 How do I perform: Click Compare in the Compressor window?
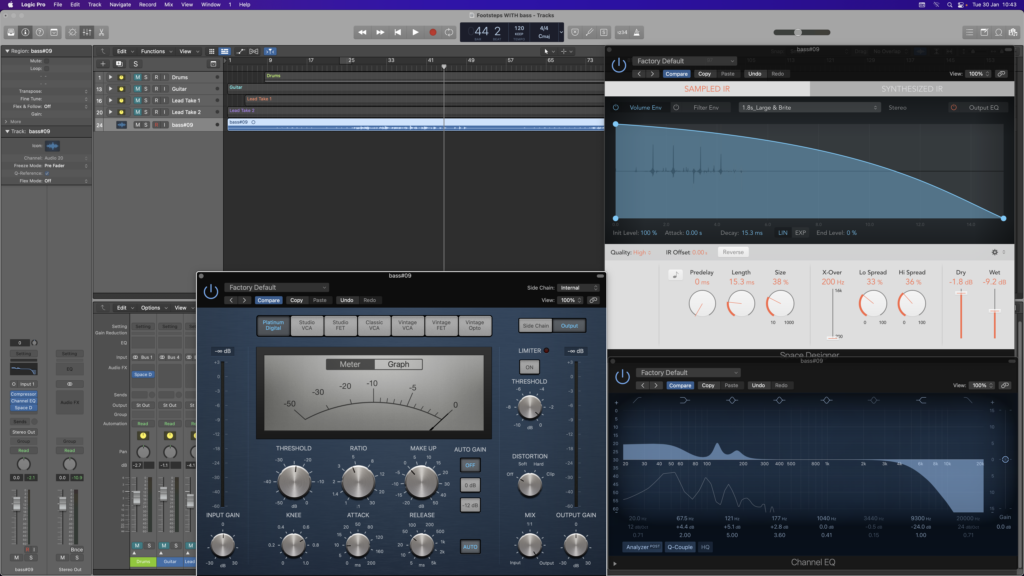268,300
